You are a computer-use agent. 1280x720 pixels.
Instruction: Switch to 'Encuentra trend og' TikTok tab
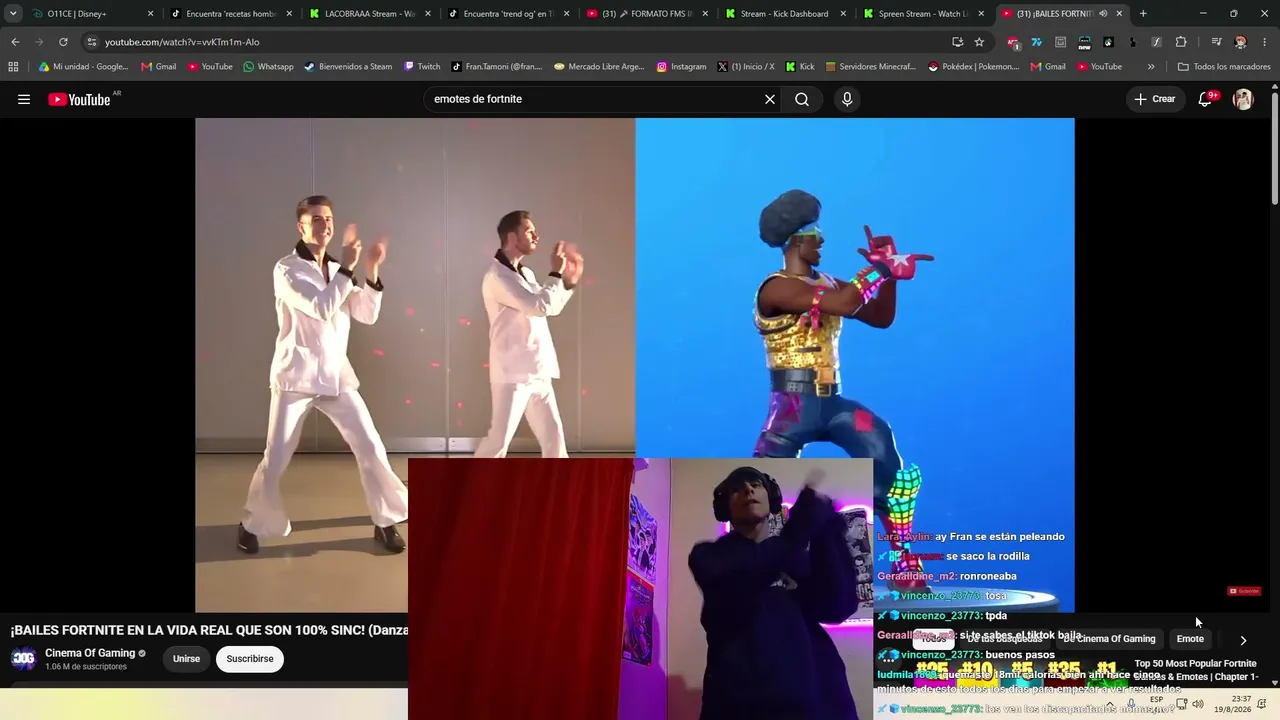tap(508, 14)
